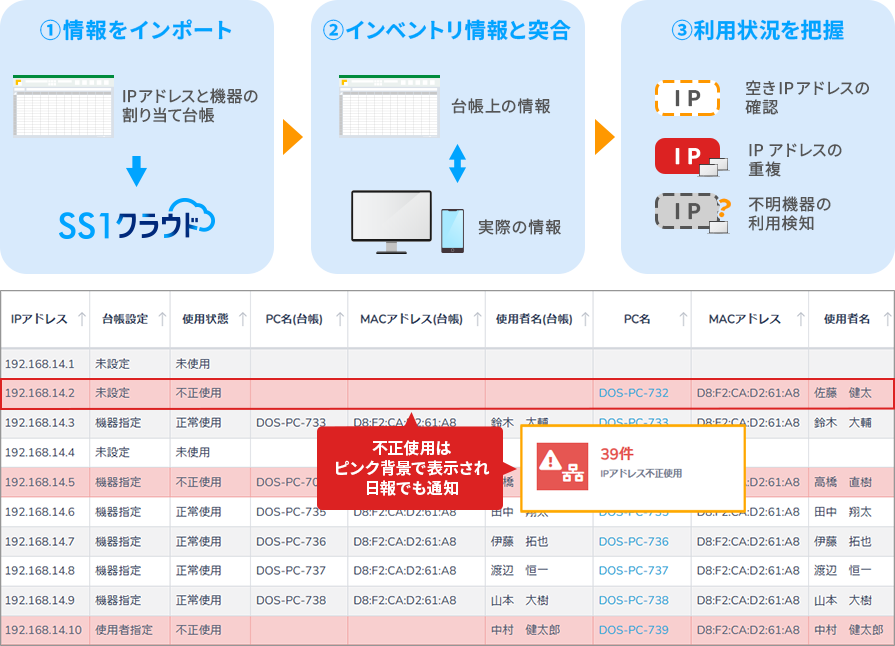Sort by the 使用状態 column arrow
The width and height of the screenshot is (895, 646).
(x=243, y=319)
